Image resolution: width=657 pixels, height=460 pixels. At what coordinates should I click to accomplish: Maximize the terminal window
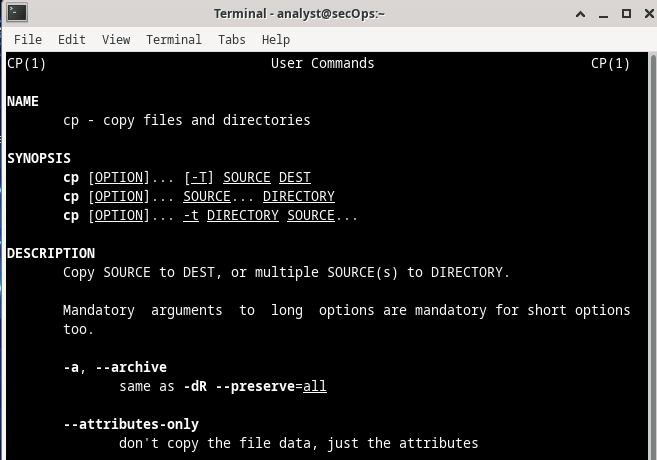[x=626, y=14]
